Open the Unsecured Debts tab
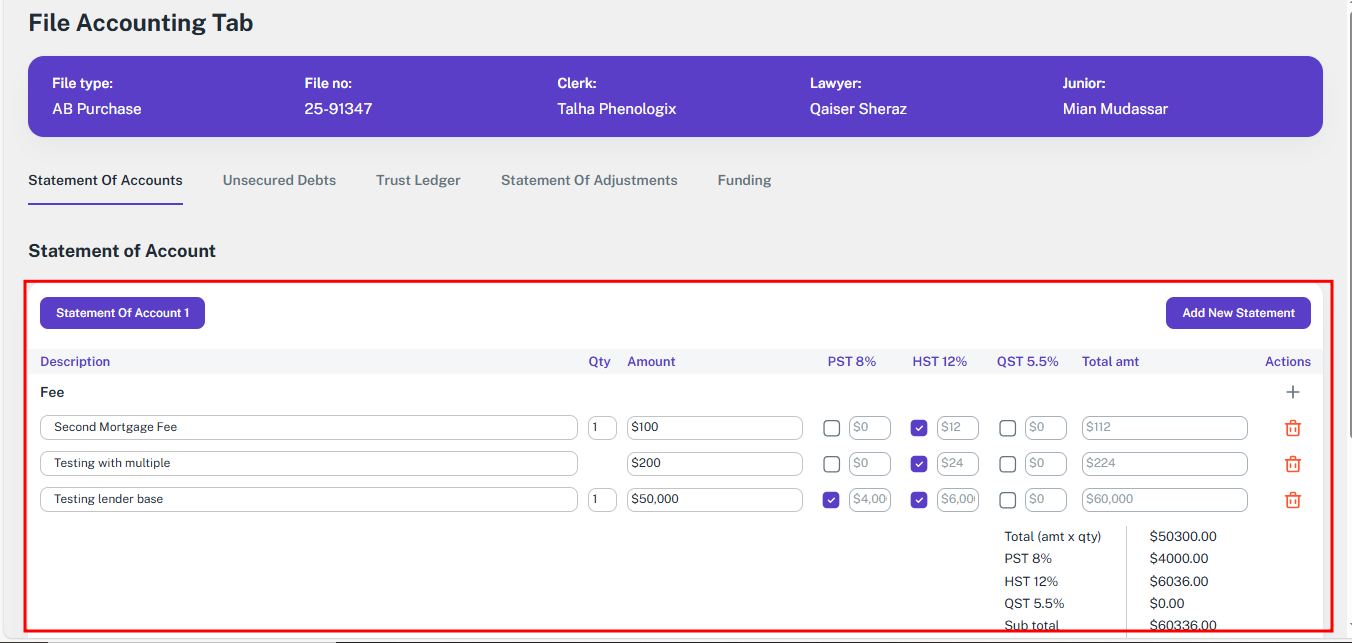 pyautogui.click(x=279, y=181)
